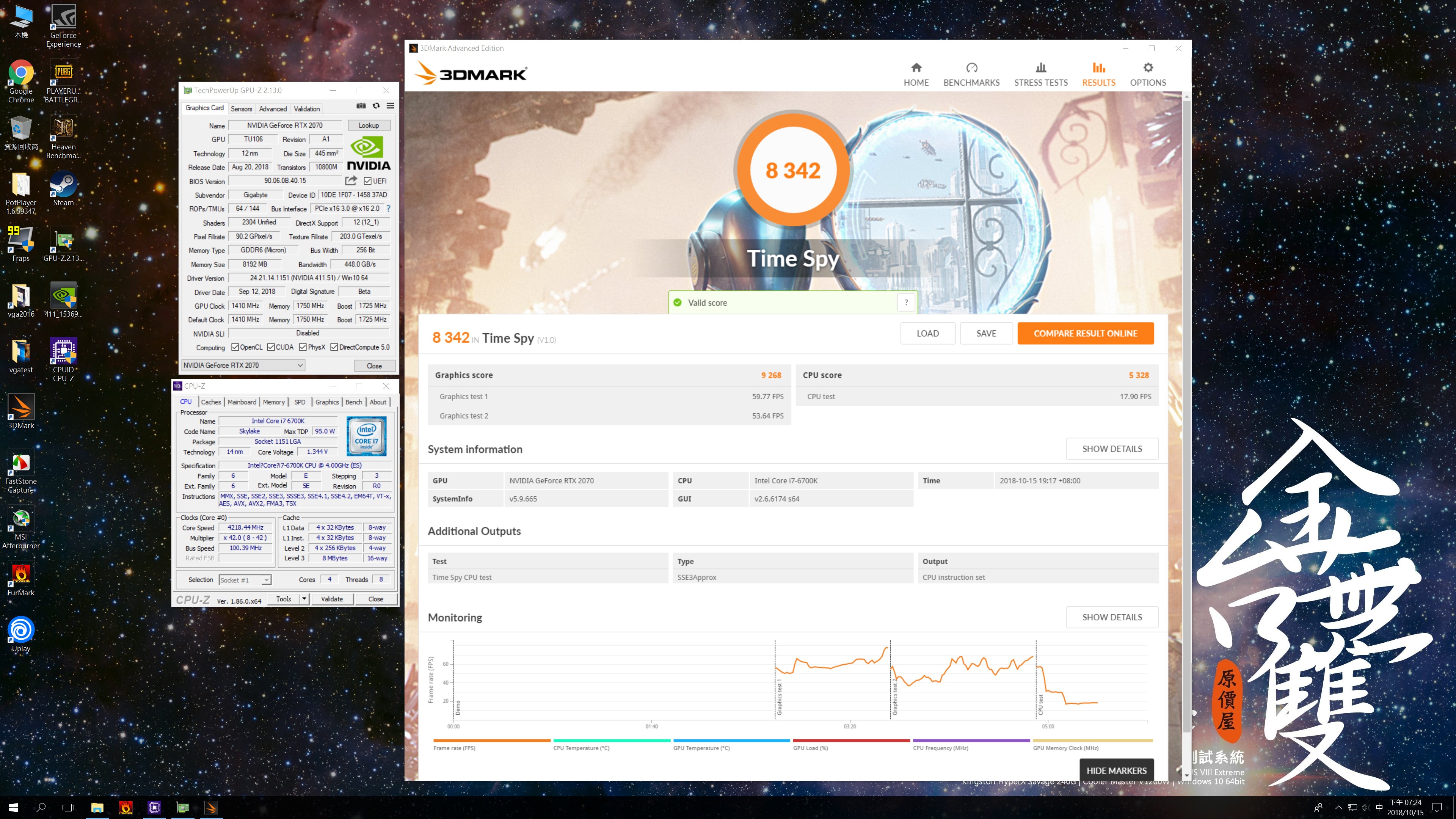Click the SAVE button in 3DMark
The height and width of the screenshot is (819, 1456).
point(986,334)
